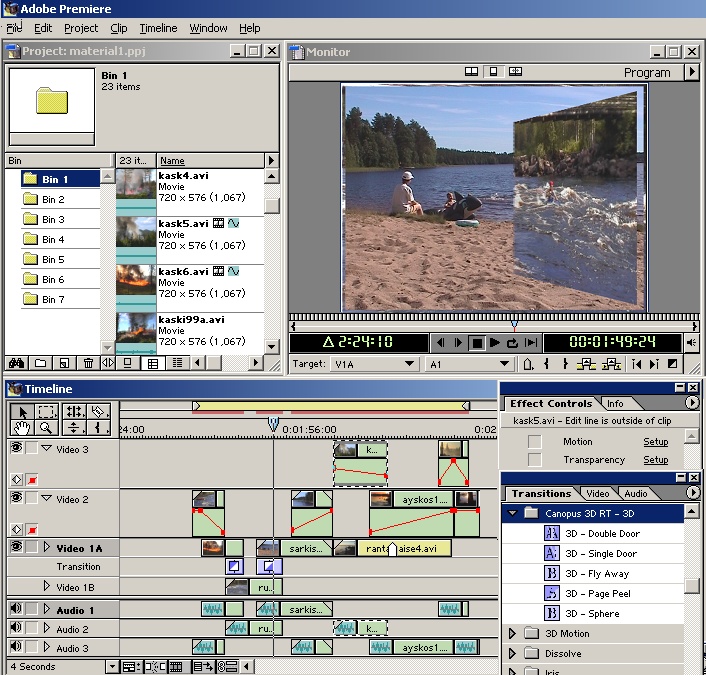Viewport: 706px width, 675px height.
Task: Click the Stop button in Monitor
Action: click(477, 343)
